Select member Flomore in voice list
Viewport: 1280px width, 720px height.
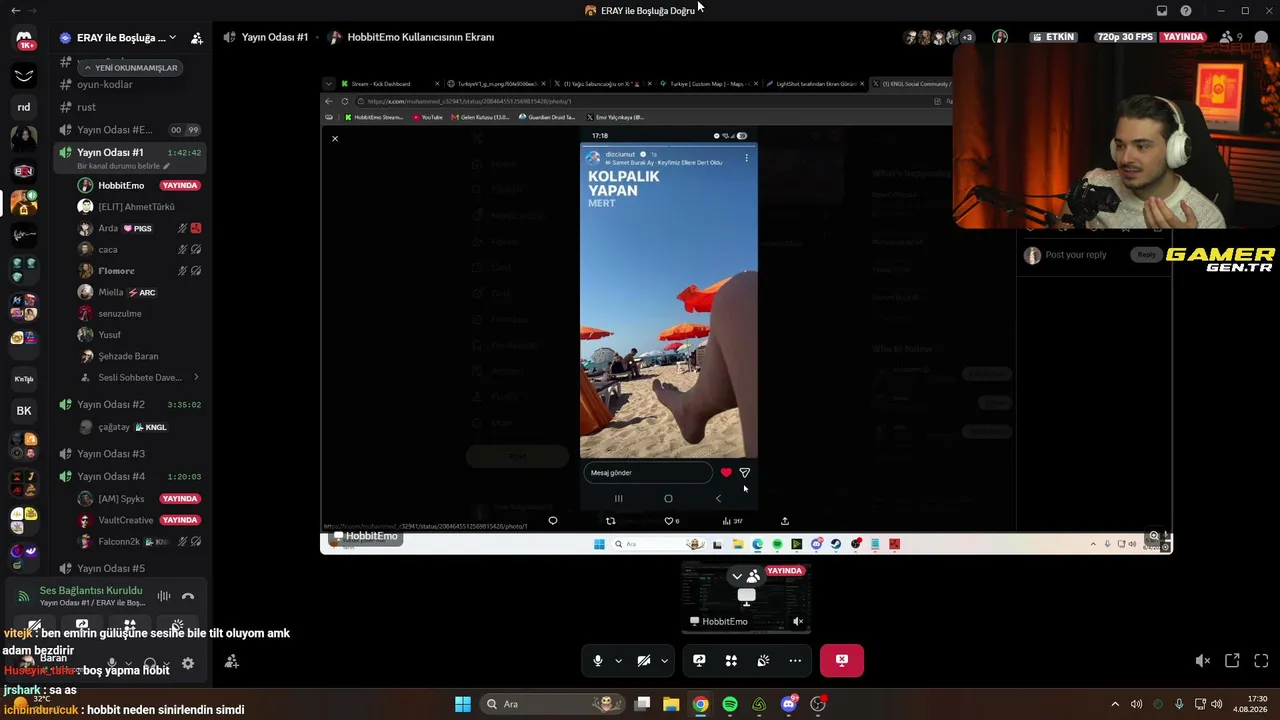[x=140, y=270]
